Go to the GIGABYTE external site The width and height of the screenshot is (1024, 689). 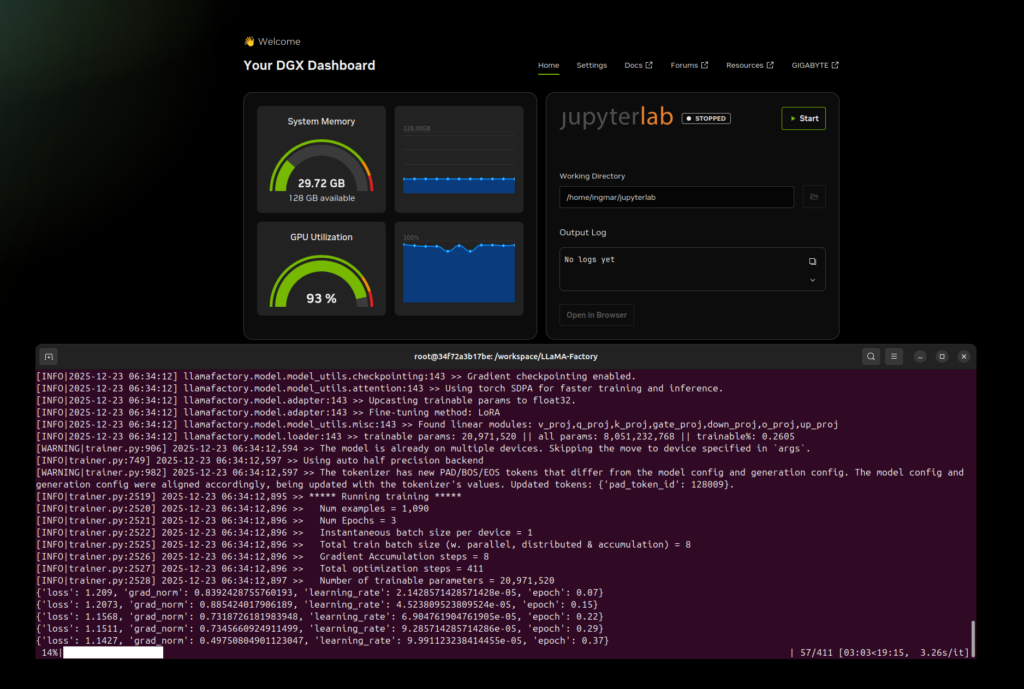[815, 66]
